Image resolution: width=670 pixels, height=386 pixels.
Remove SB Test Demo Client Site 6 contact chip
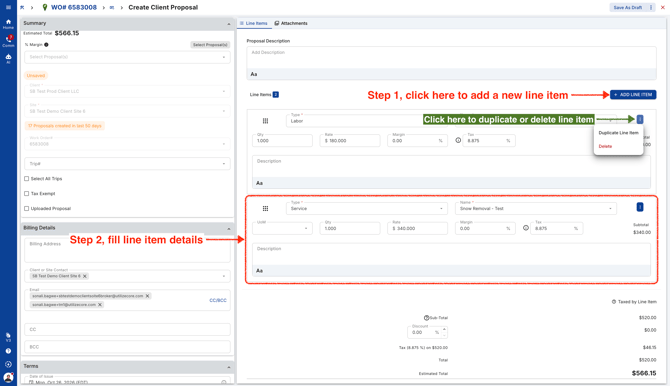click(x=85, y=276)
